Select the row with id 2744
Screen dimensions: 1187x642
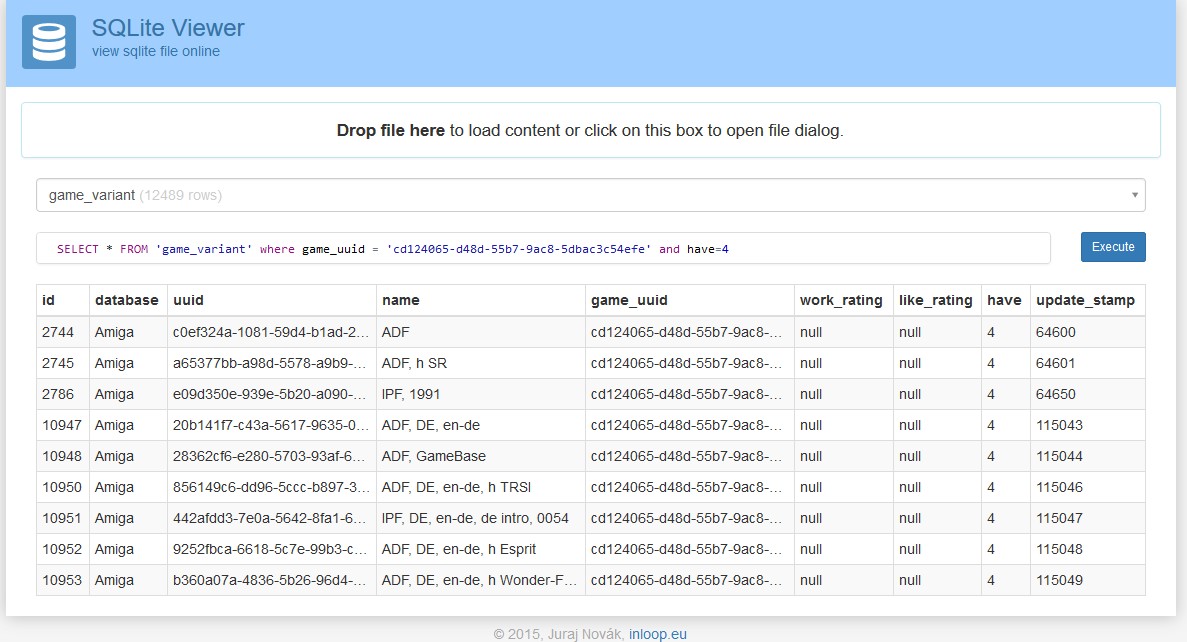coord(58,332)
